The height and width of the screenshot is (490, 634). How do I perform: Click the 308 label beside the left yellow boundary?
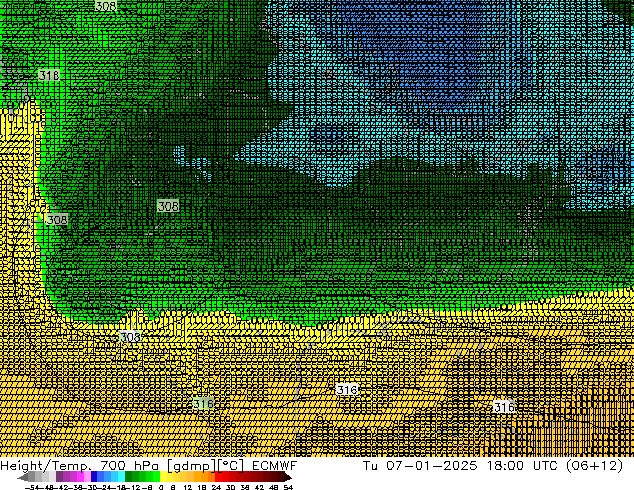tap(57, 220)
